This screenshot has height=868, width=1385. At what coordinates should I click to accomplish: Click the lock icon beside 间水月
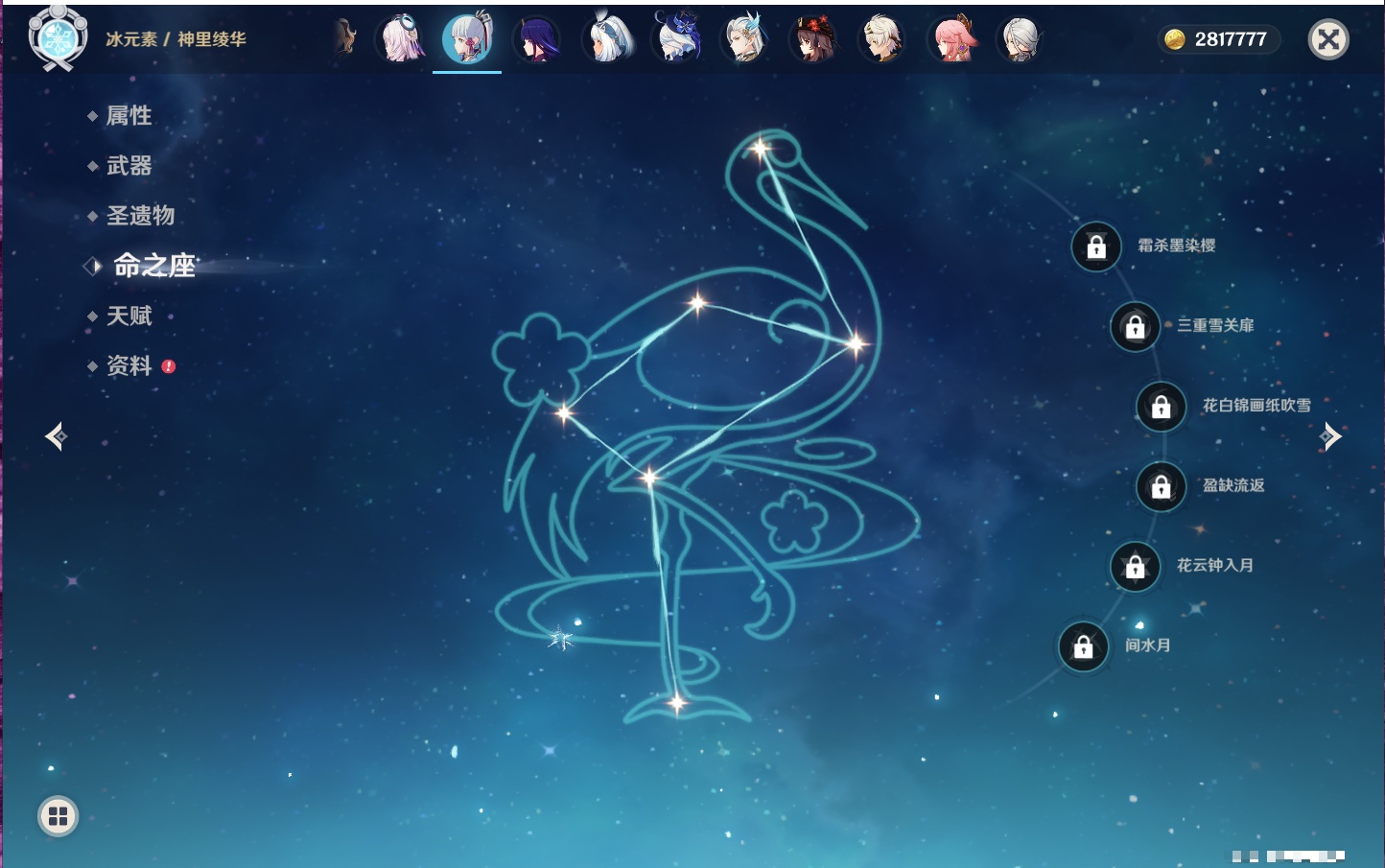(1083, 647)
